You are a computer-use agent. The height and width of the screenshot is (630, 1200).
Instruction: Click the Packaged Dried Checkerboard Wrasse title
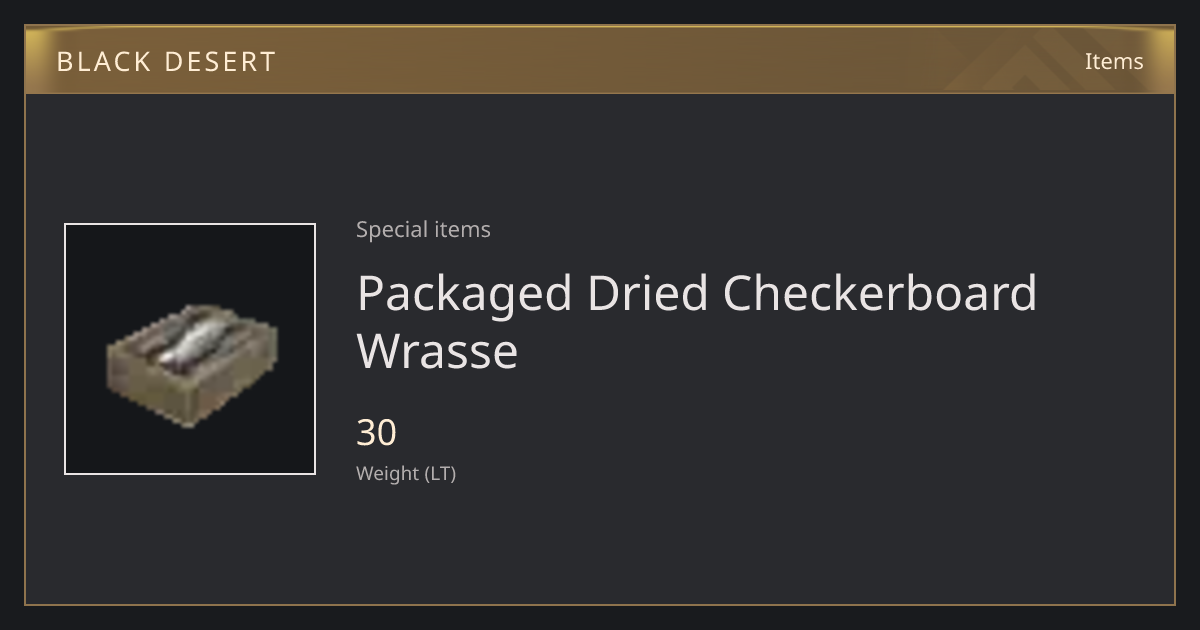point(697,321)
